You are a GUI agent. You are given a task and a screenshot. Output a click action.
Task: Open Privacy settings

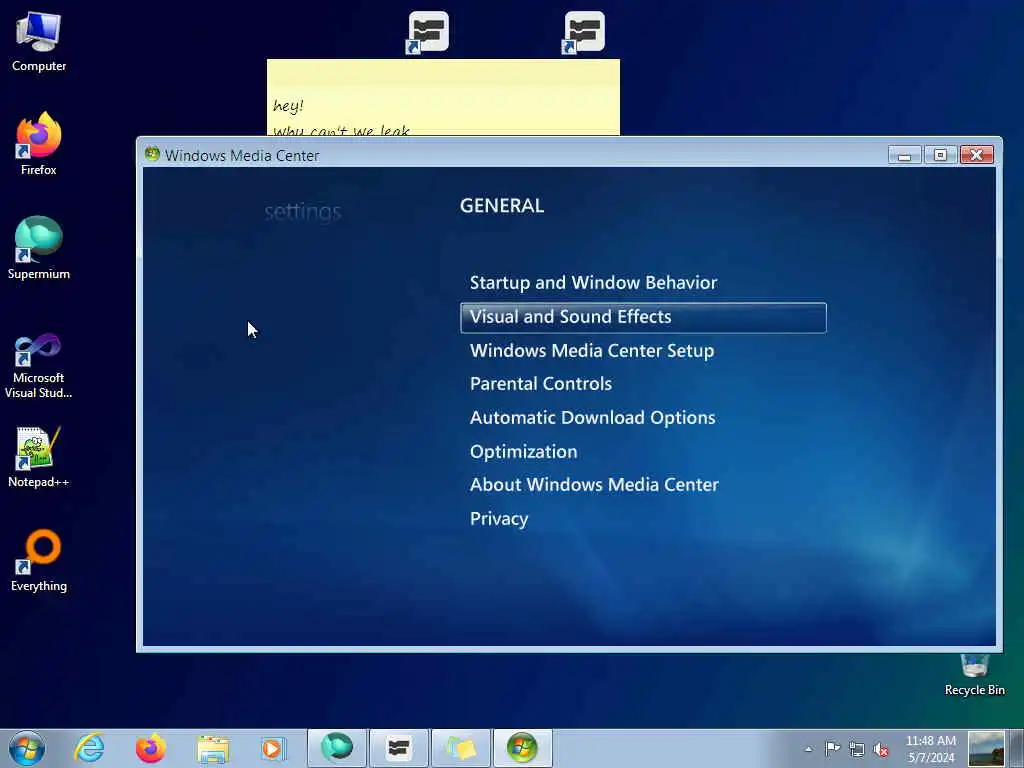499,519
